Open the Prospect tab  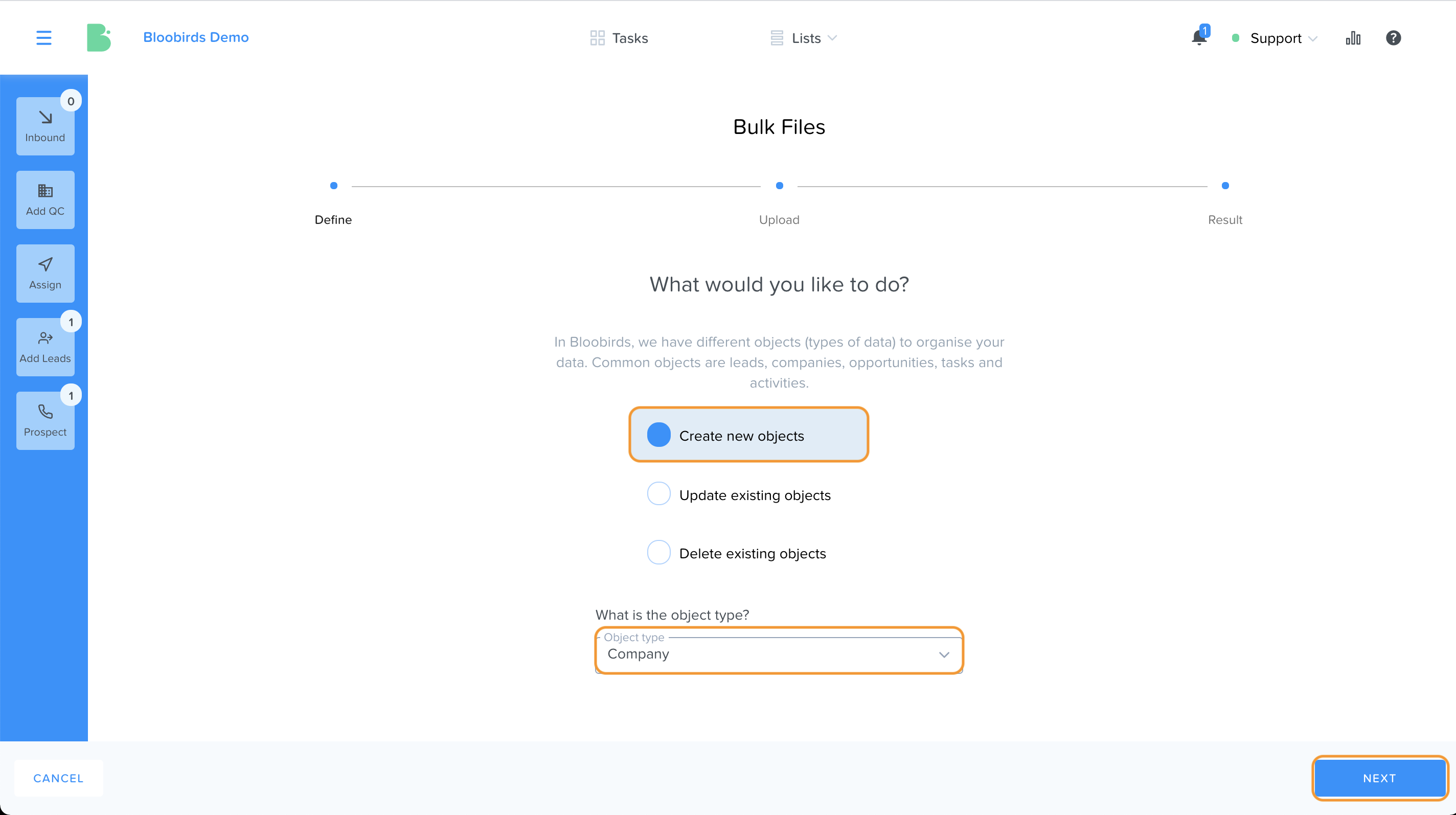coord(45,421)
